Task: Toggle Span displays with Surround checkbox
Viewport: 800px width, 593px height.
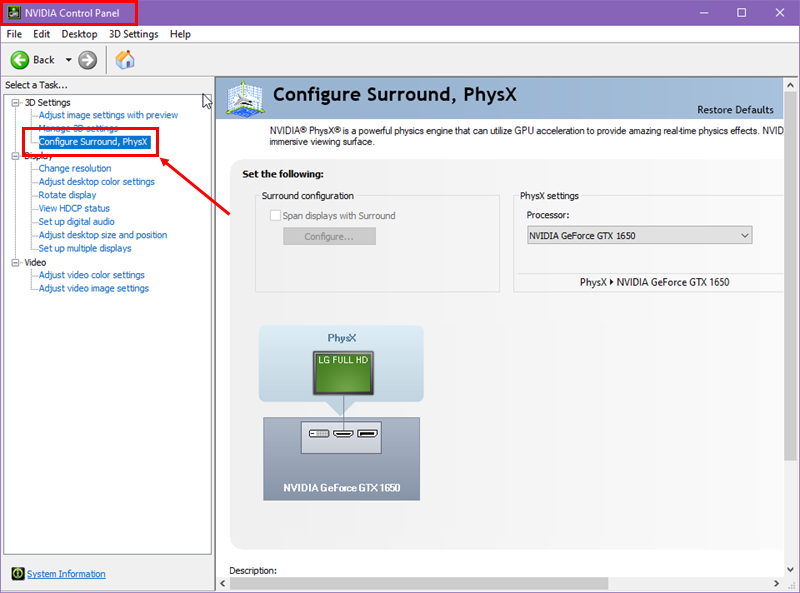Action: pyautogui.click(x=275, y=215)
